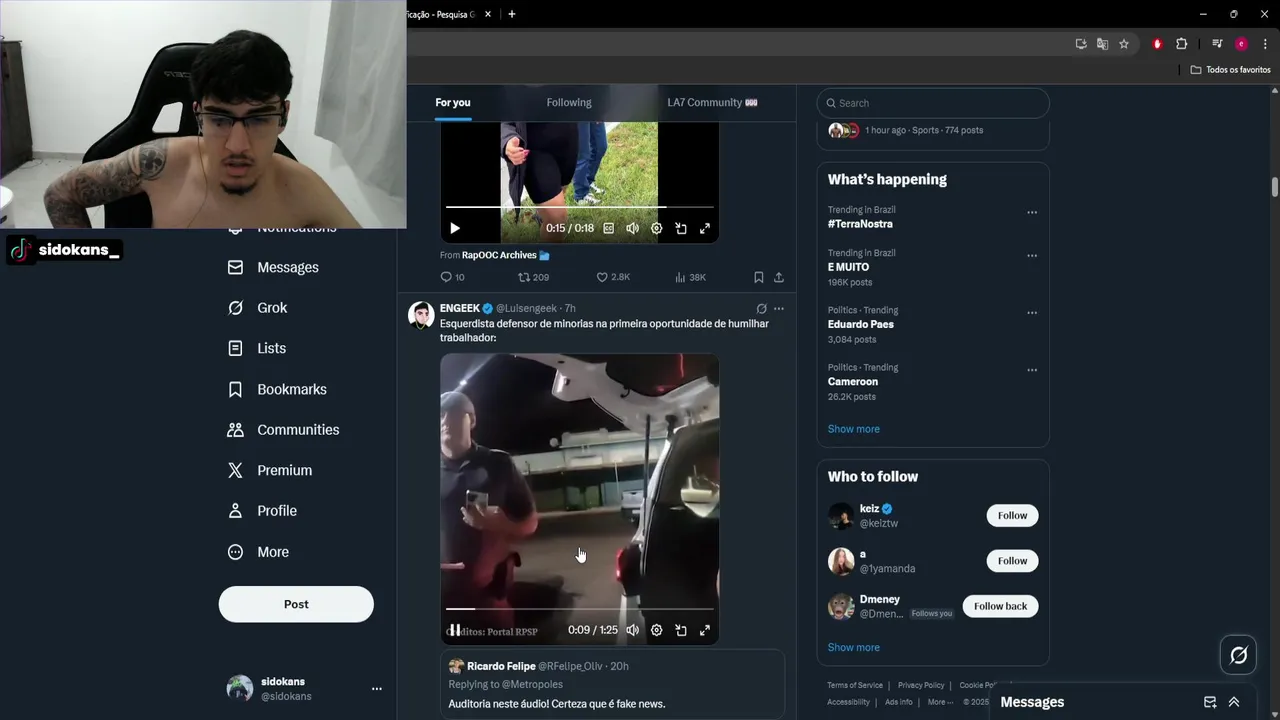Open the browser extensions puzzle icon
The width and height of the screenshot is (1280, 720).
click(1181, 44)
